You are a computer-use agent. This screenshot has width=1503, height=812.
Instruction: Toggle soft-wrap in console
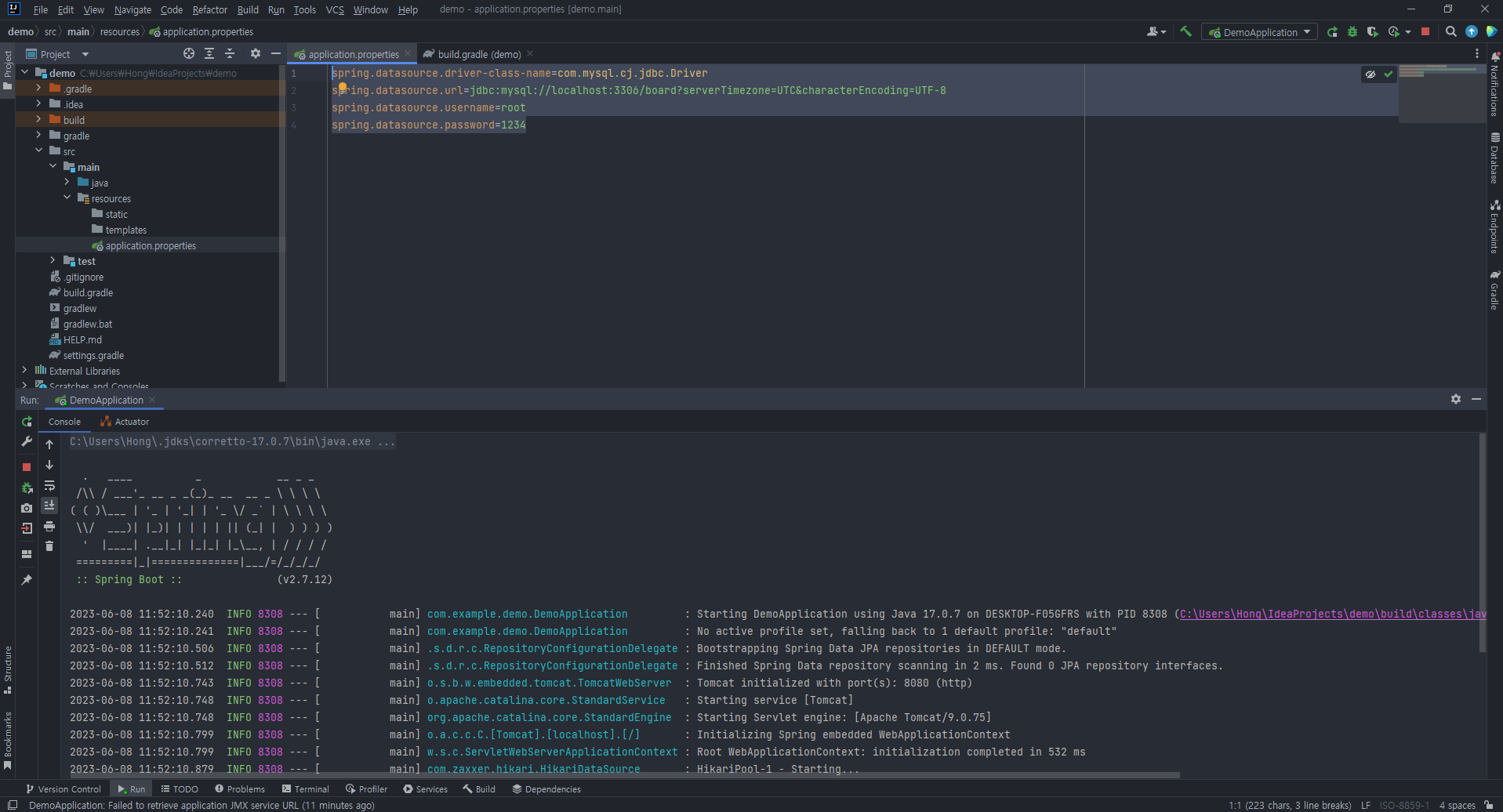click(x=49, y=485)
